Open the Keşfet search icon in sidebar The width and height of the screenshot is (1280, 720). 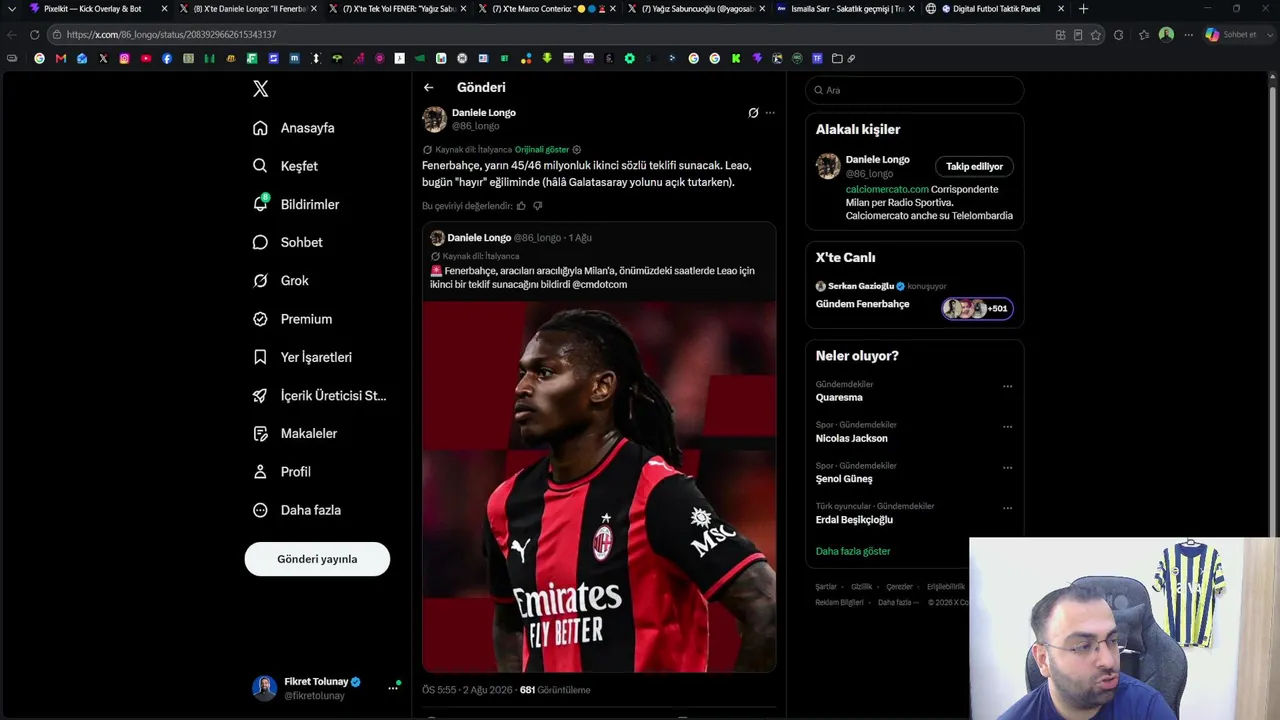point(260,166)
